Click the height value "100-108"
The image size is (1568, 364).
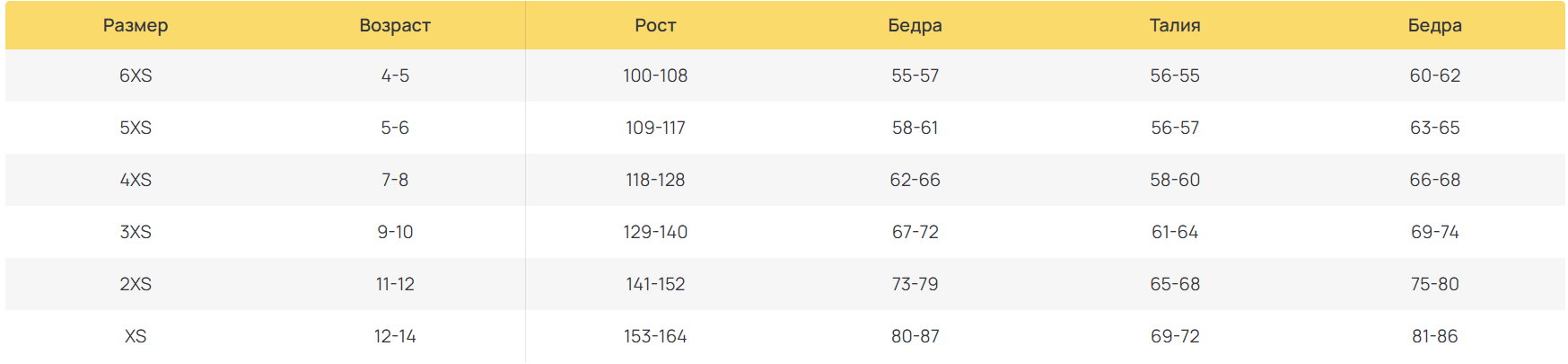pos(655,75)
